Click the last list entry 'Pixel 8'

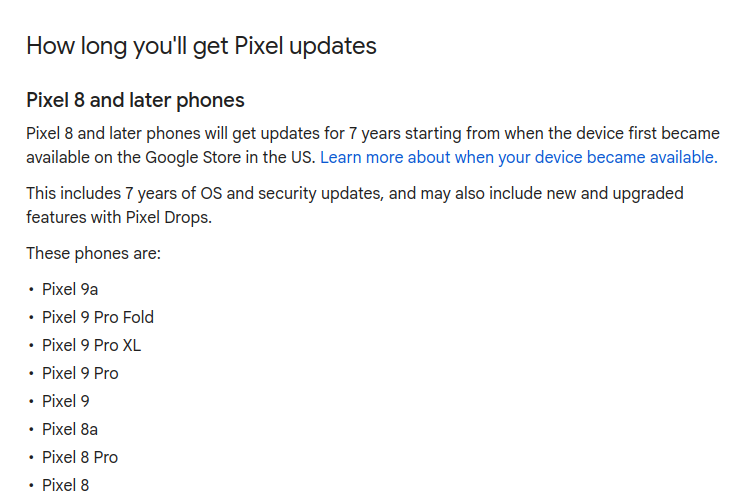coord(66,485)
